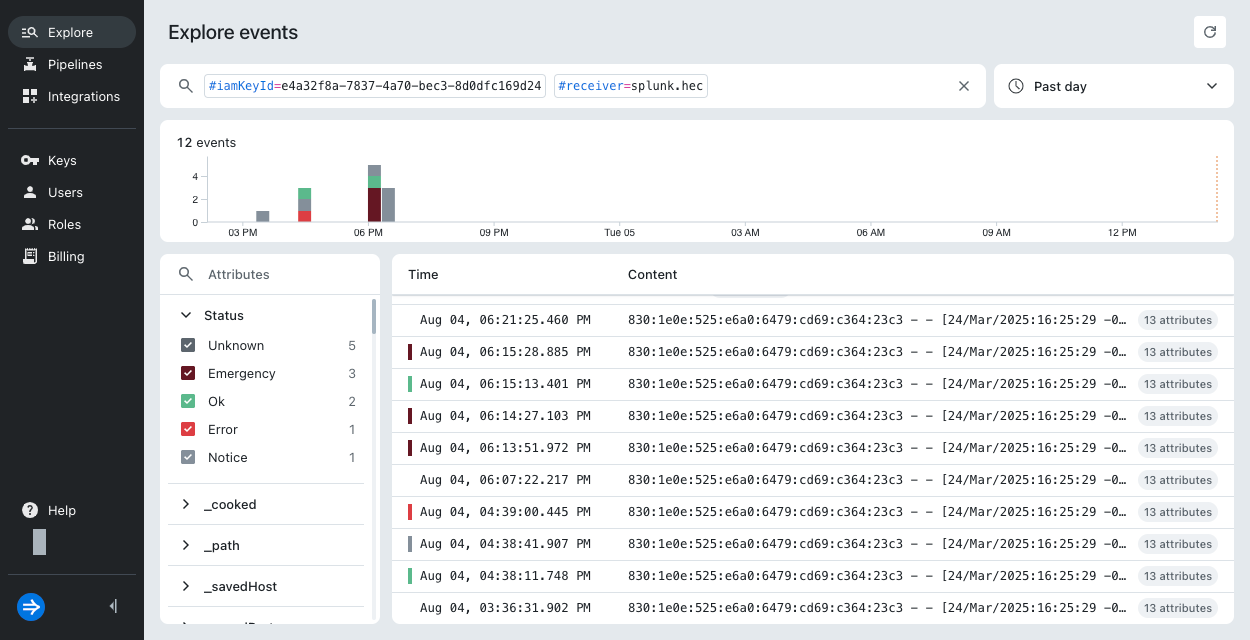Click the blue arrow logo icon

(x=31, y=607)
